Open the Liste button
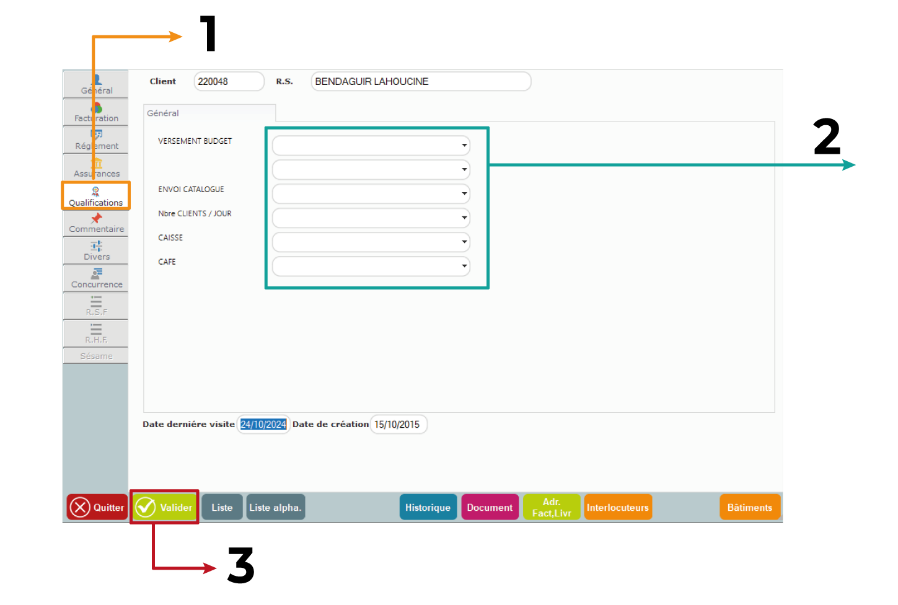The image size is (898, 605). click(222, 508)
